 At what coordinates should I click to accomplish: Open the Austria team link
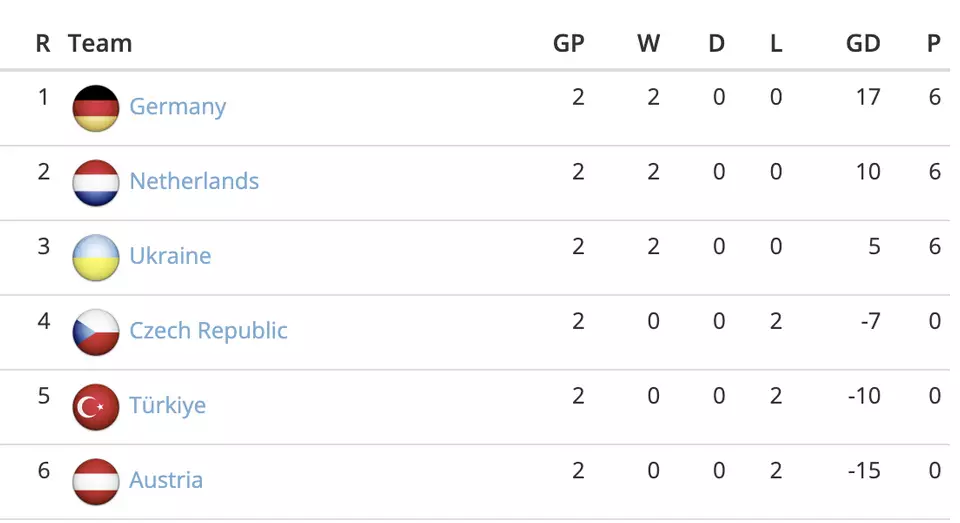[x=166, y=480]
